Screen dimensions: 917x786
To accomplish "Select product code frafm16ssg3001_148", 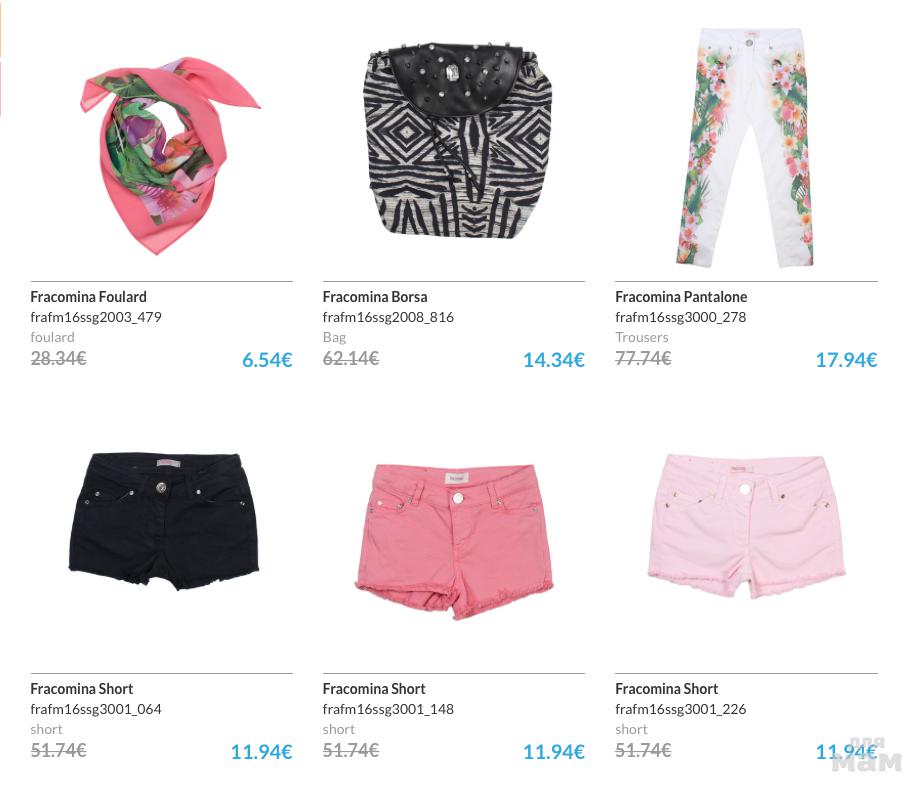I will click(x=388, y=709).
